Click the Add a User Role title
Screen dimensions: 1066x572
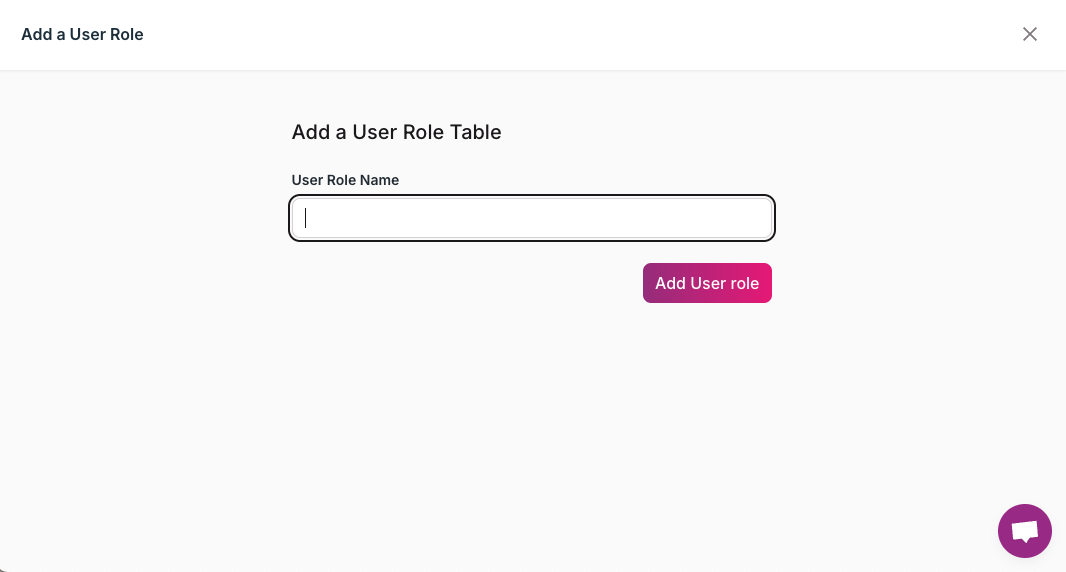click(x=82, y=34)
